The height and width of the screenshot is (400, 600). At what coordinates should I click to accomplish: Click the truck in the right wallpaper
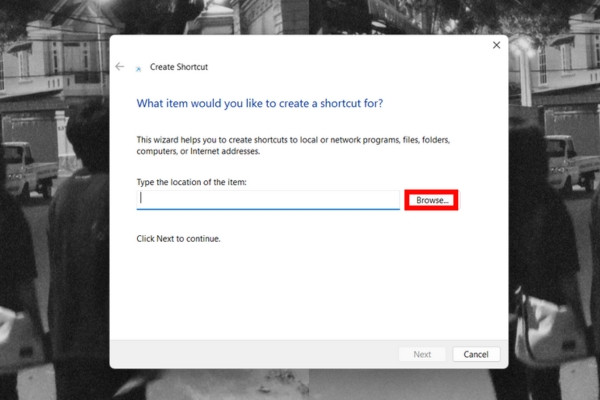pyautogui.click(x=572, y=163)
